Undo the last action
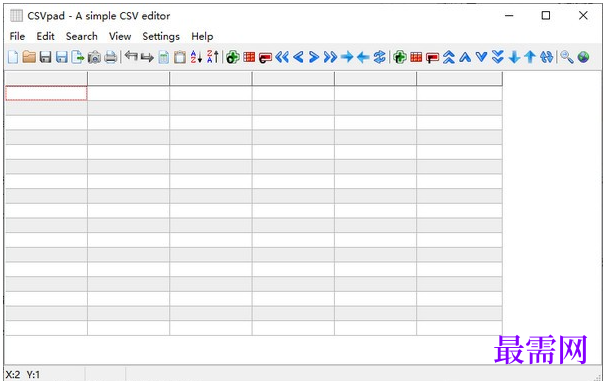 [131, 56]
